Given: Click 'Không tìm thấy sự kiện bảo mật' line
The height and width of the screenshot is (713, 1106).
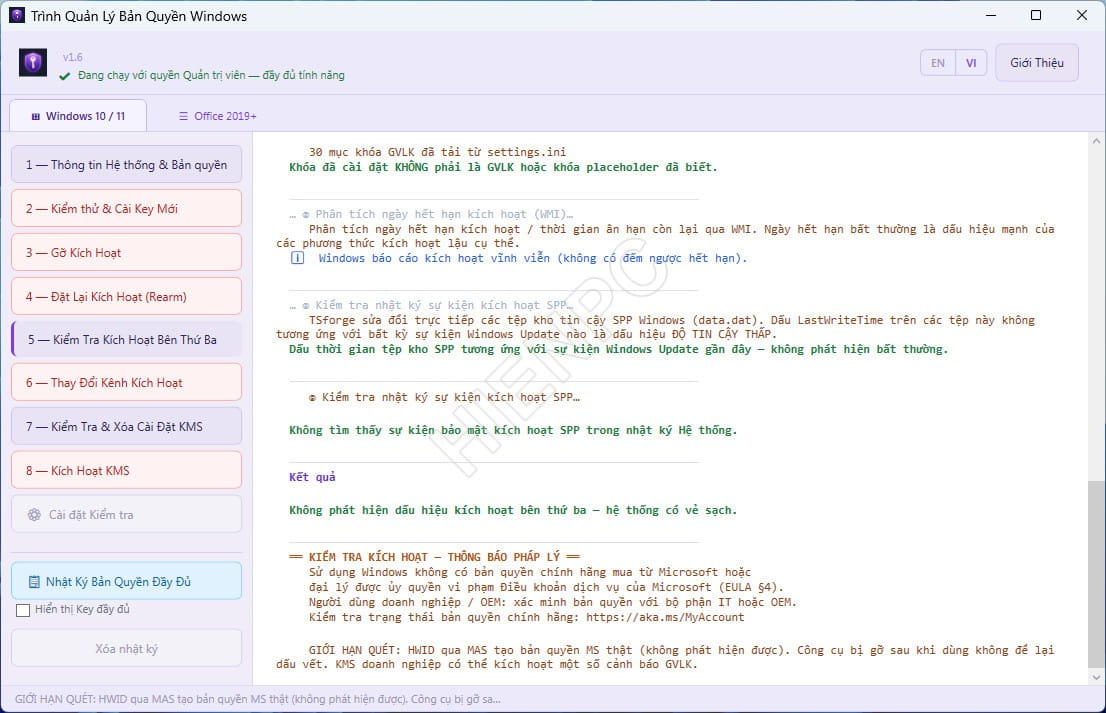Looking at the screenshot, I should click(513, 430).
